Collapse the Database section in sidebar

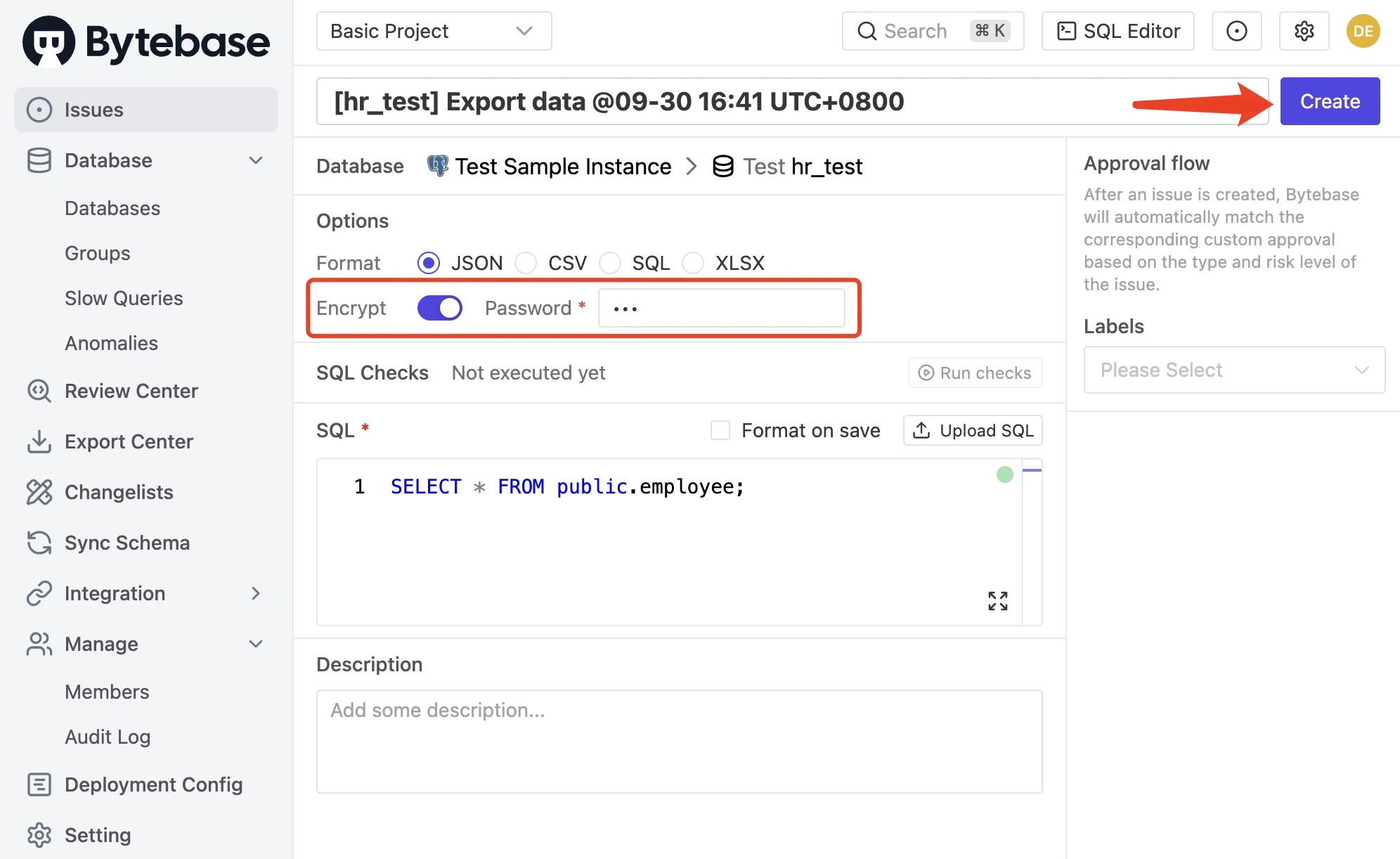click(x=255, y=160)
